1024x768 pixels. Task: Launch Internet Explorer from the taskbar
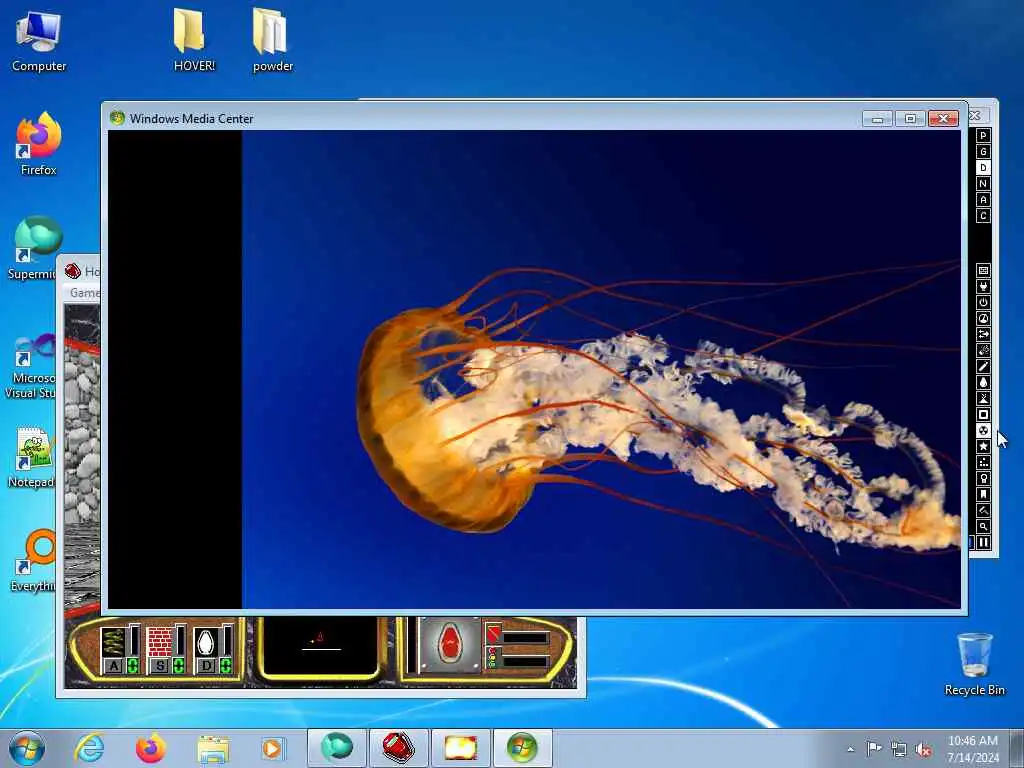click(x=89, y=748)
